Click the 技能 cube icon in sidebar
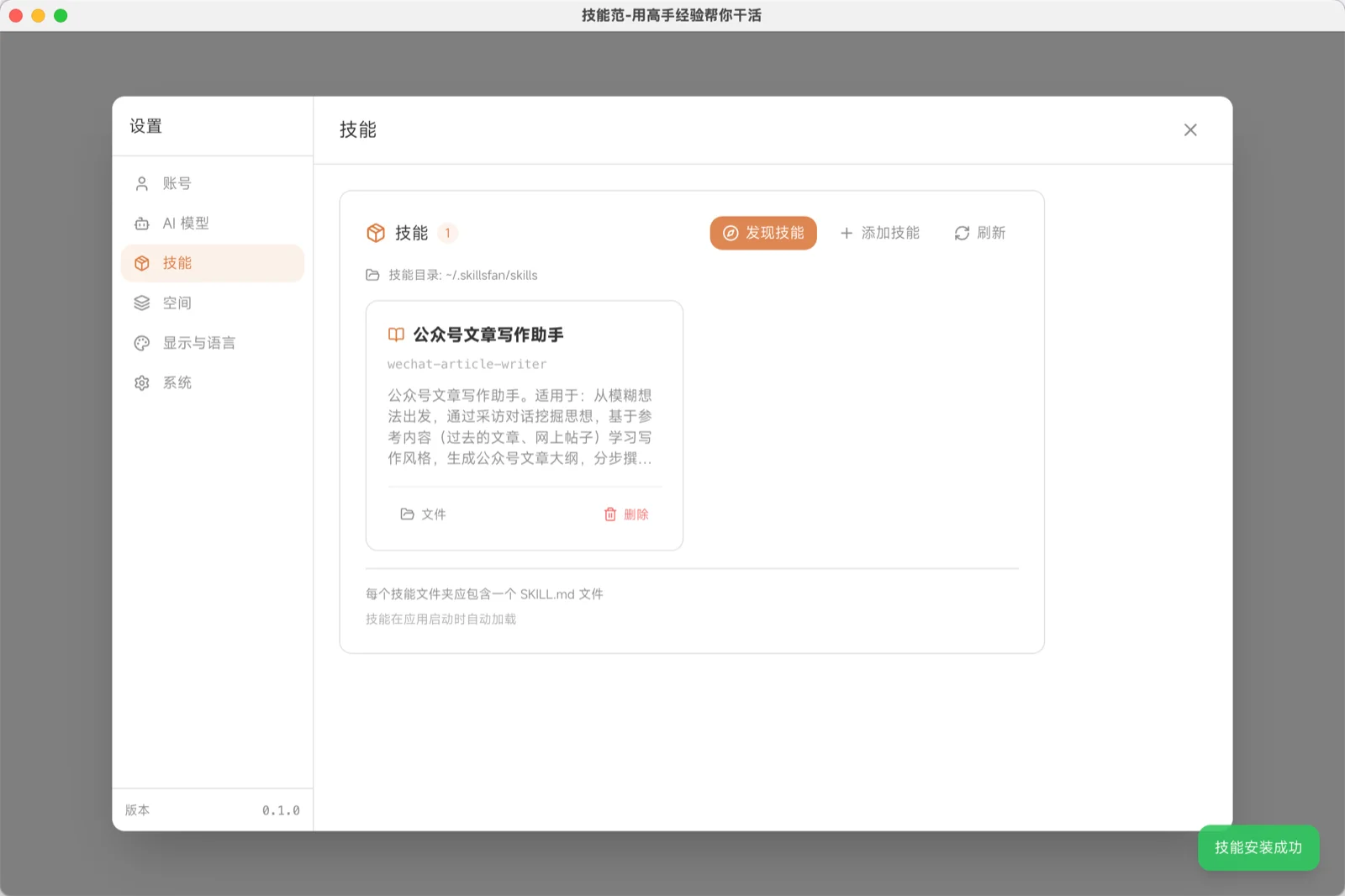The image size is (1345, 896). pyautogui.click(x=142, y=263)
